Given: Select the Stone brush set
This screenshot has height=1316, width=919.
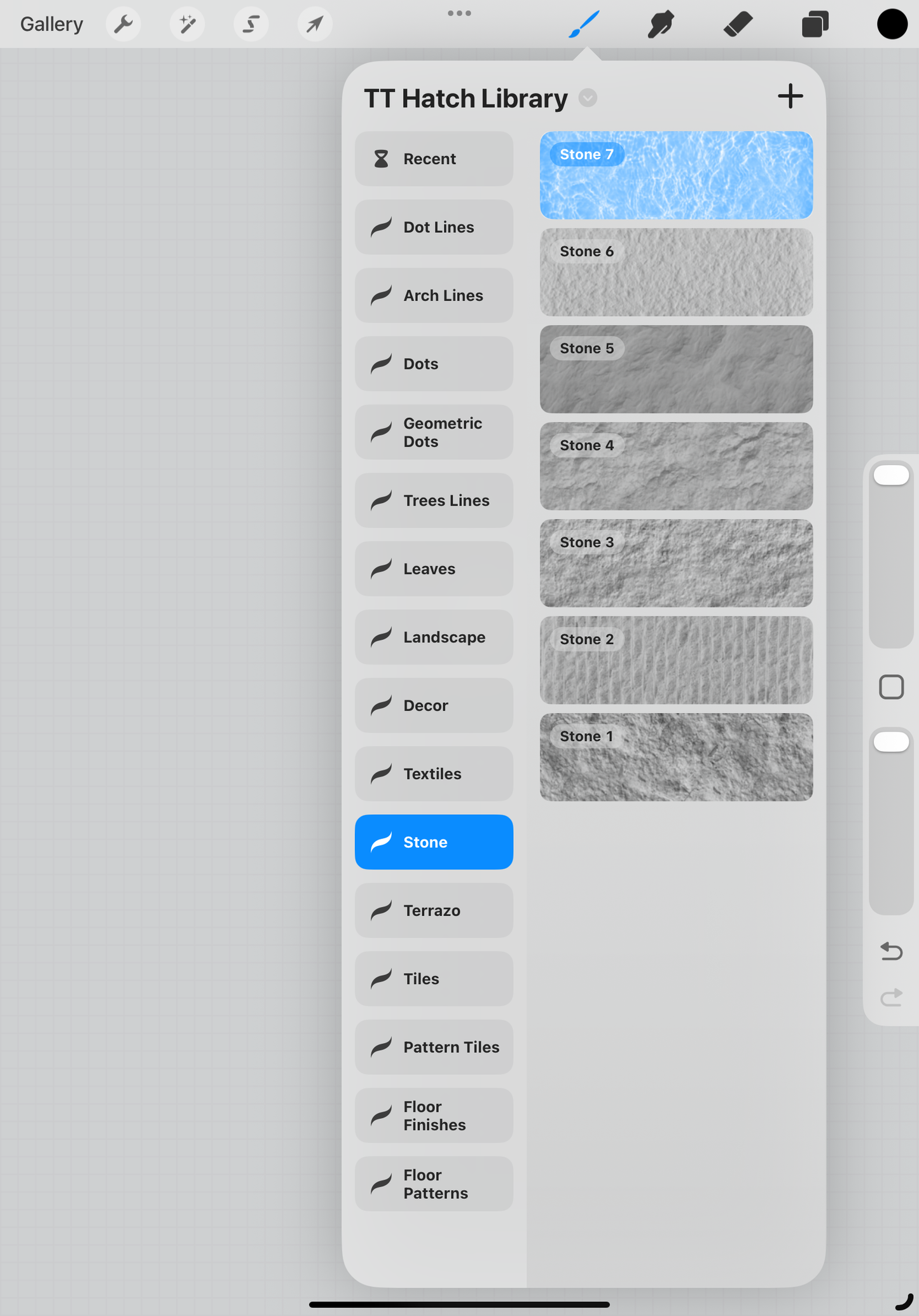Looking at the screenshot, I should (x=434, y=842).
